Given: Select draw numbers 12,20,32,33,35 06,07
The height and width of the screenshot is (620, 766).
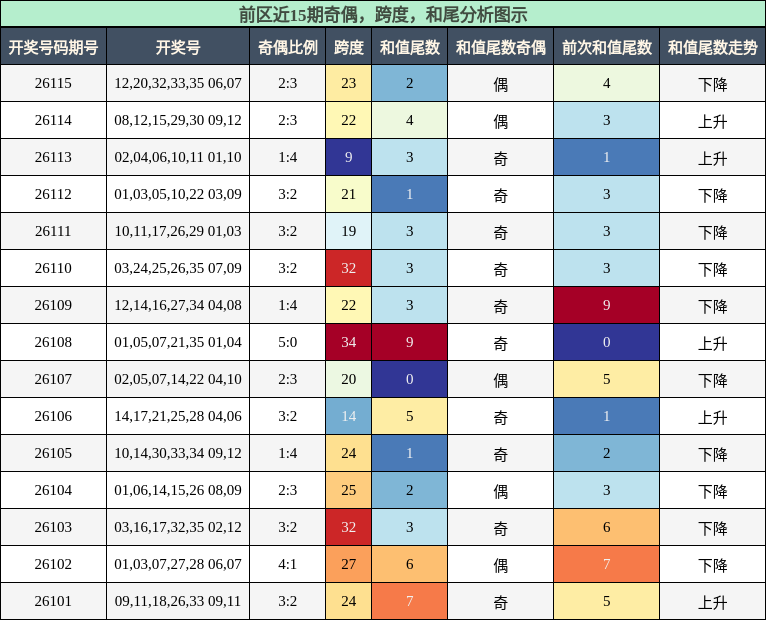Looking at the screenshot, I should (178, 83).
